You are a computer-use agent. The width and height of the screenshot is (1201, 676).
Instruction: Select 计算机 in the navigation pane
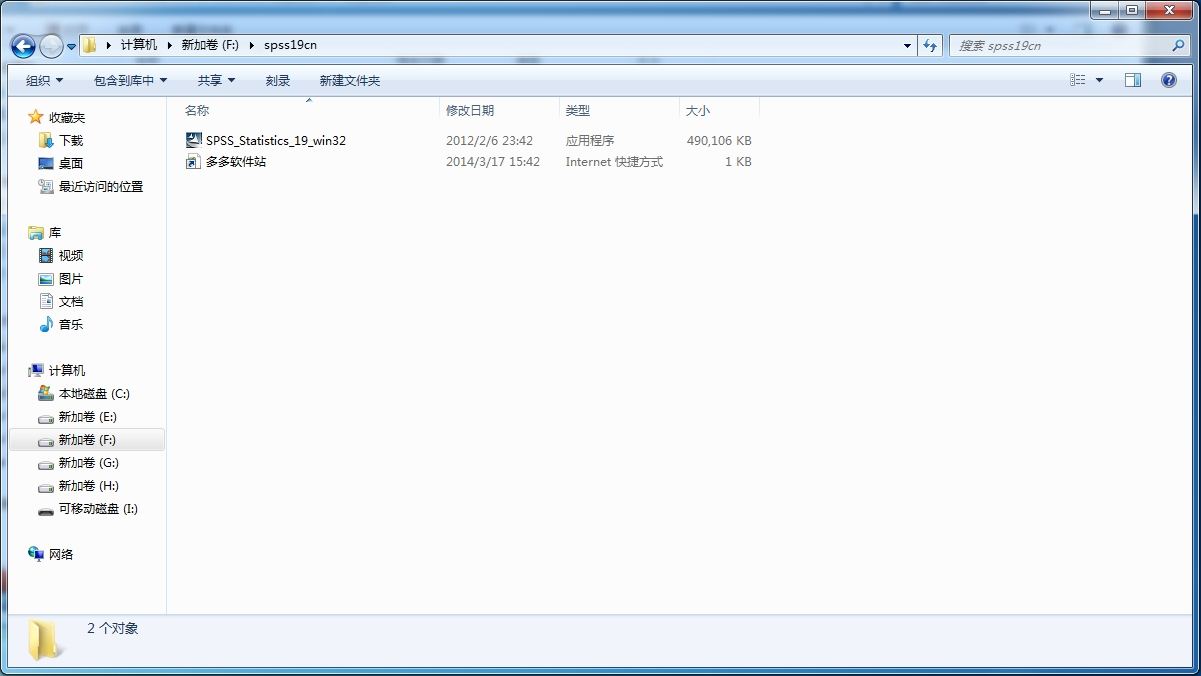point(67,370)
